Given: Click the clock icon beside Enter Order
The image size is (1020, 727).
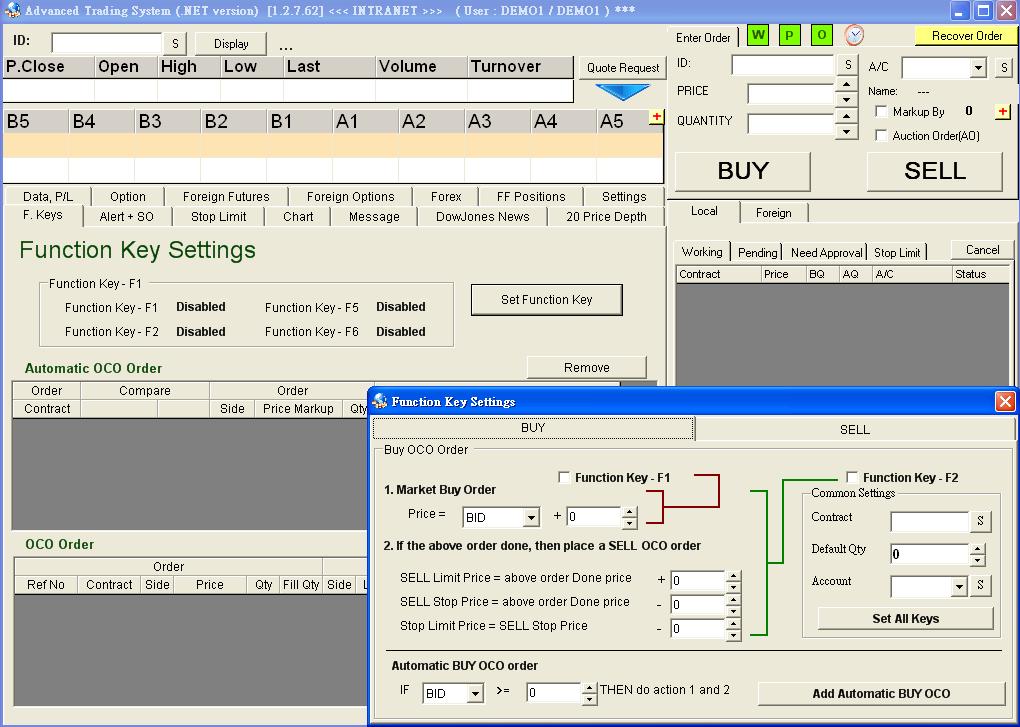Looking at the screenshot, I should 854,36.
